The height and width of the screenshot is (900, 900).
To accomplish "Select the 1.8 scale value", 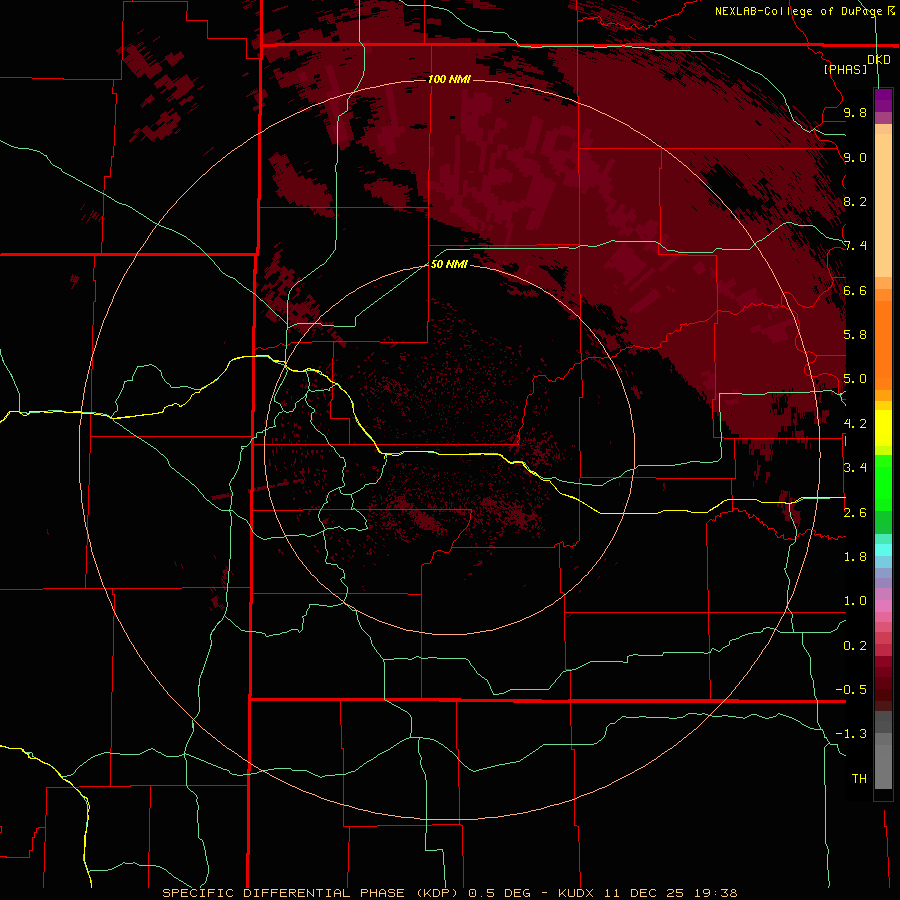I will pyautogui.click(x=855, y=557).
